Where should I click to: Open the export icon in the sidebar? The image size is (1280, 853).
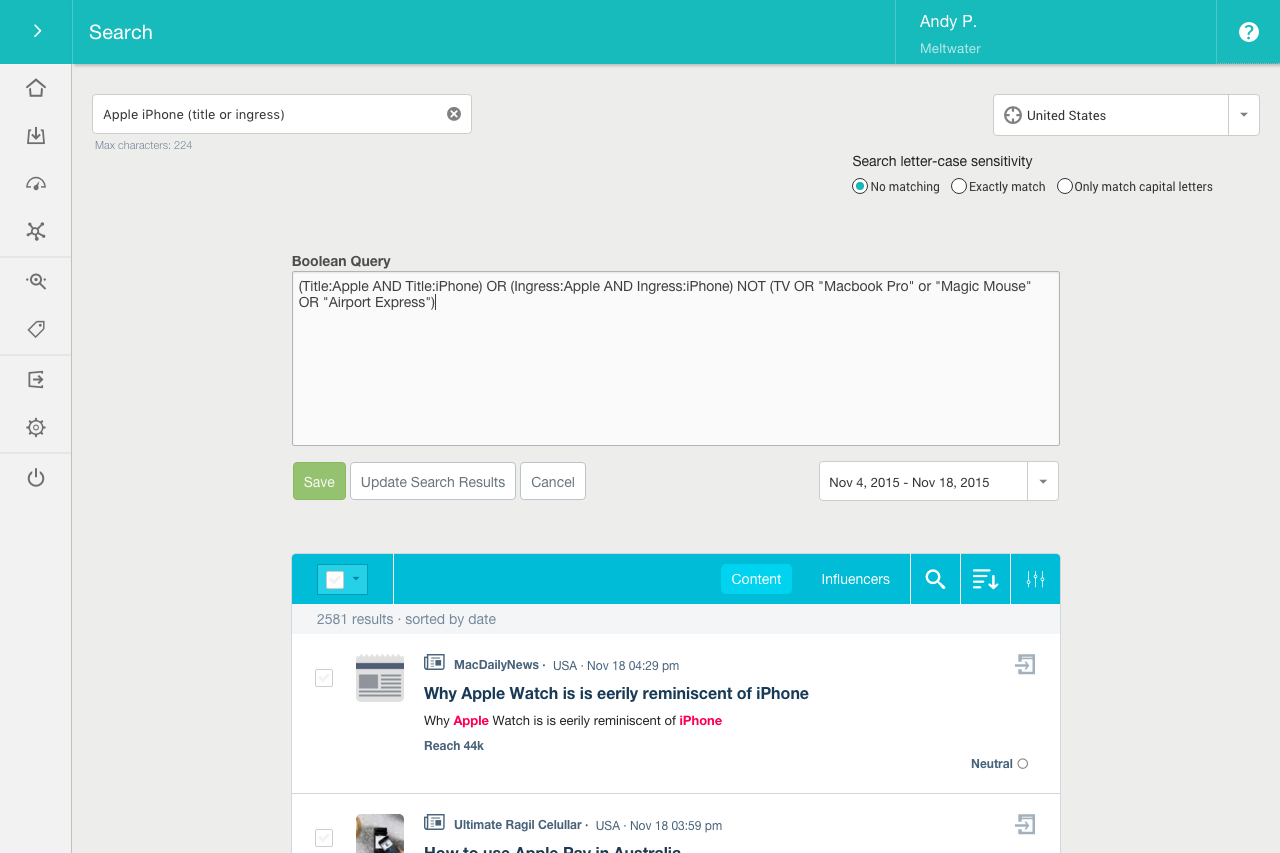click(36, 379)
